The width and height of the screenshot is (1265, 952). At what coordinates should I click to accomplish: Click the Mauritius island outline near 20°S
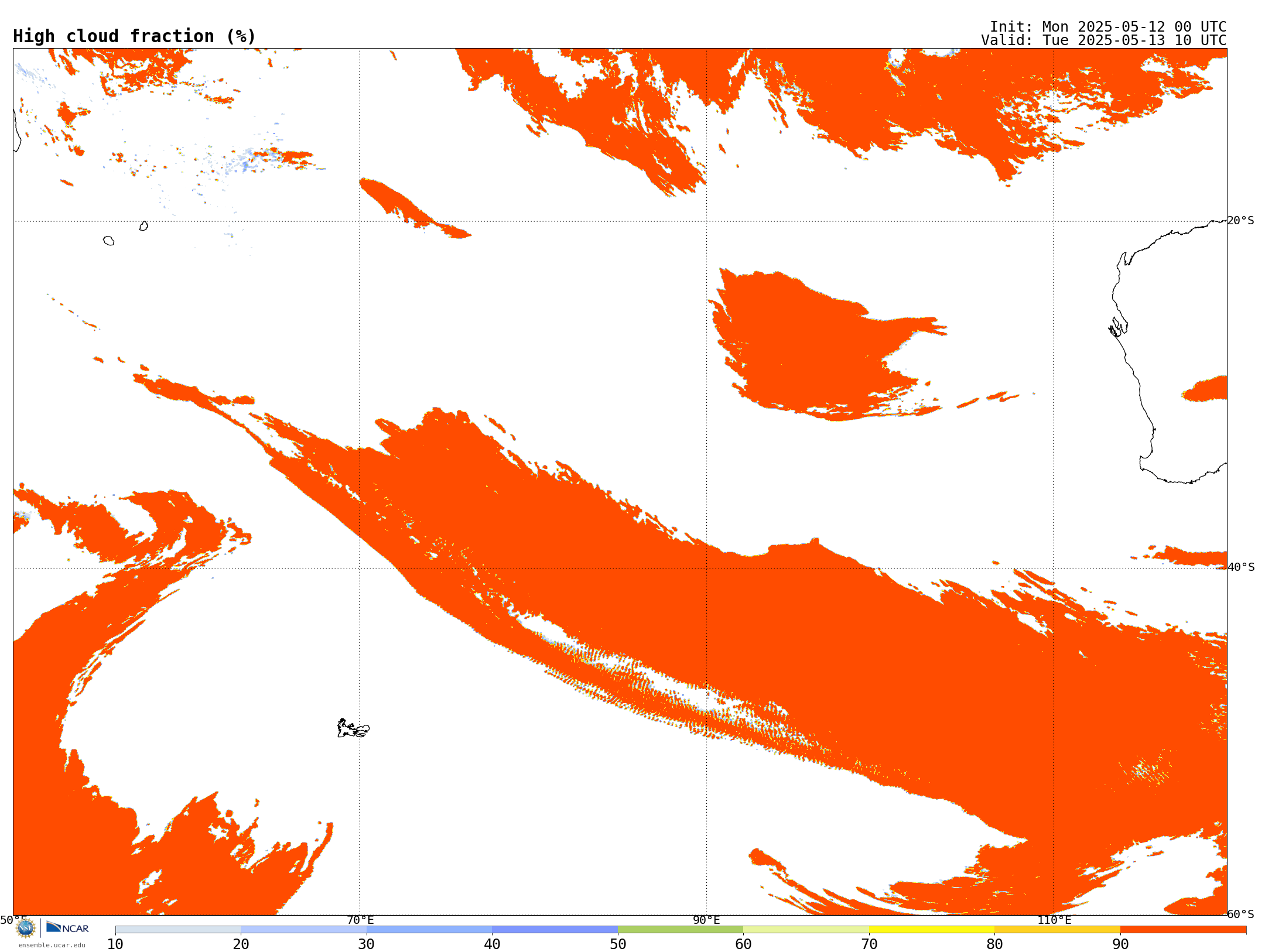[143, 226]
